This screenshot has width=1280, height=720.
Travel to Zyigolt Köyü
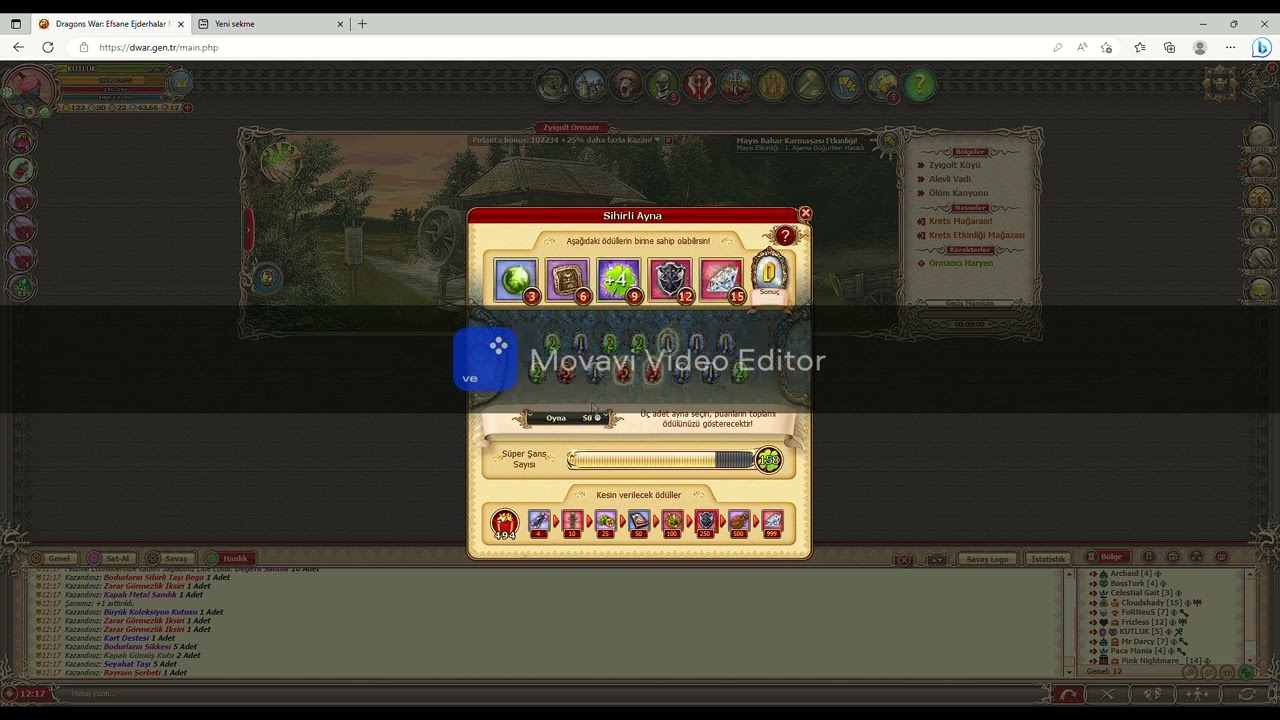(x=955, y=165)
